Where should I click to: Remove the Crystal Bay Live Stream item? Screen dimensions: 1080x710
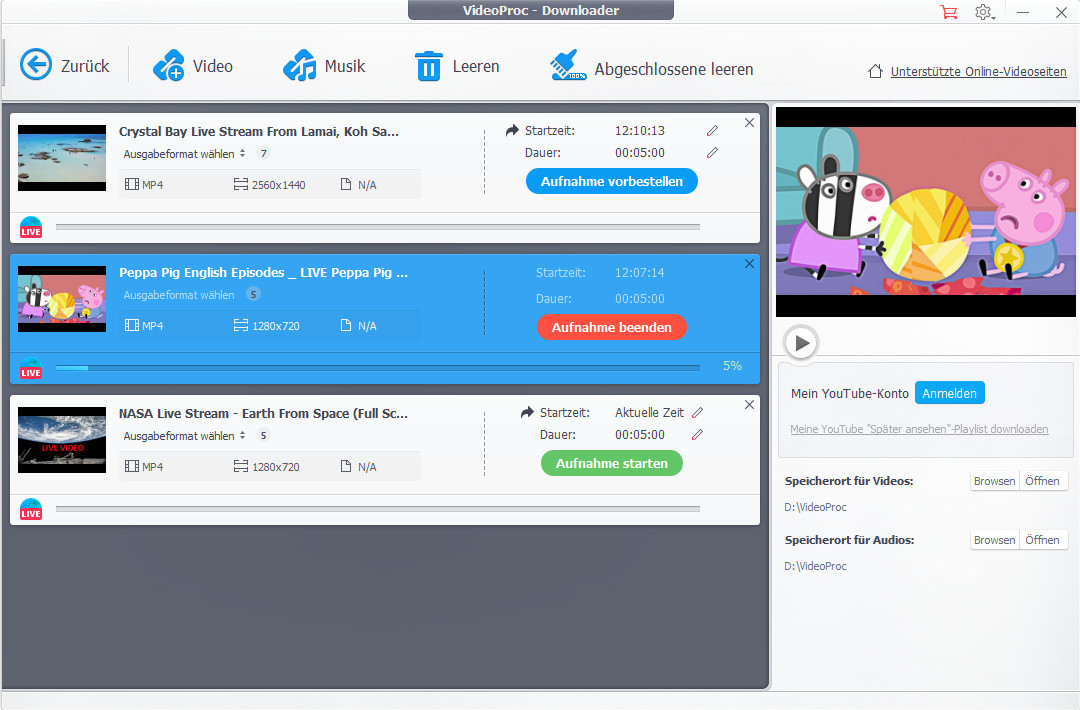tap(749, 123)
